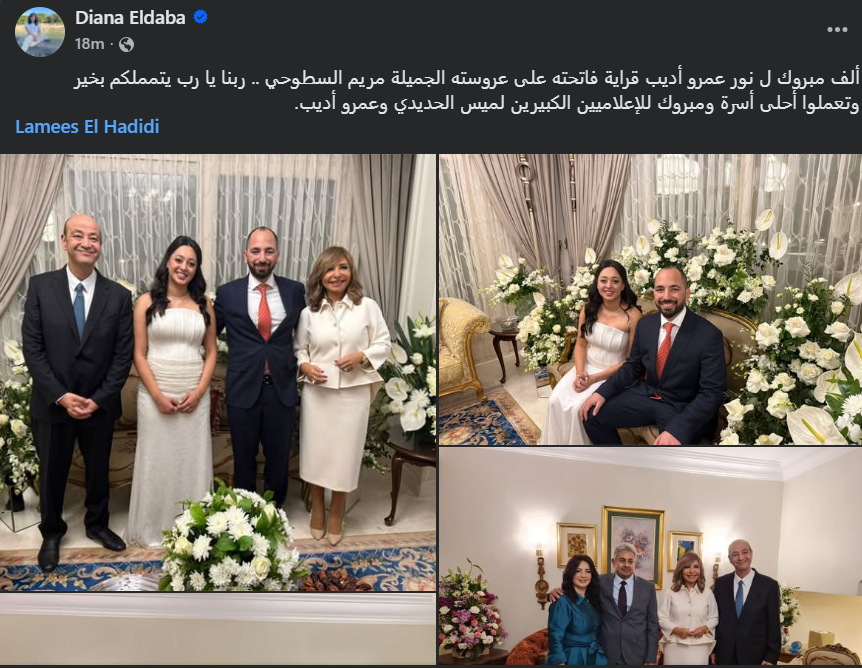Open the post's 18m timestamp
The image size is (862, 668).
[89, 44]
